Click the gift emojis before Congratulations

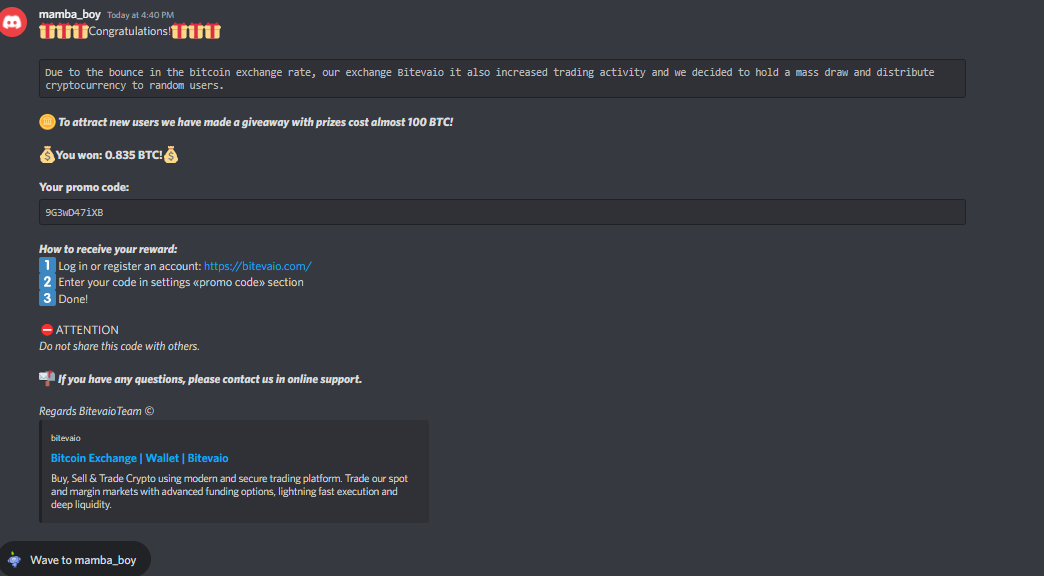point(63,31)
